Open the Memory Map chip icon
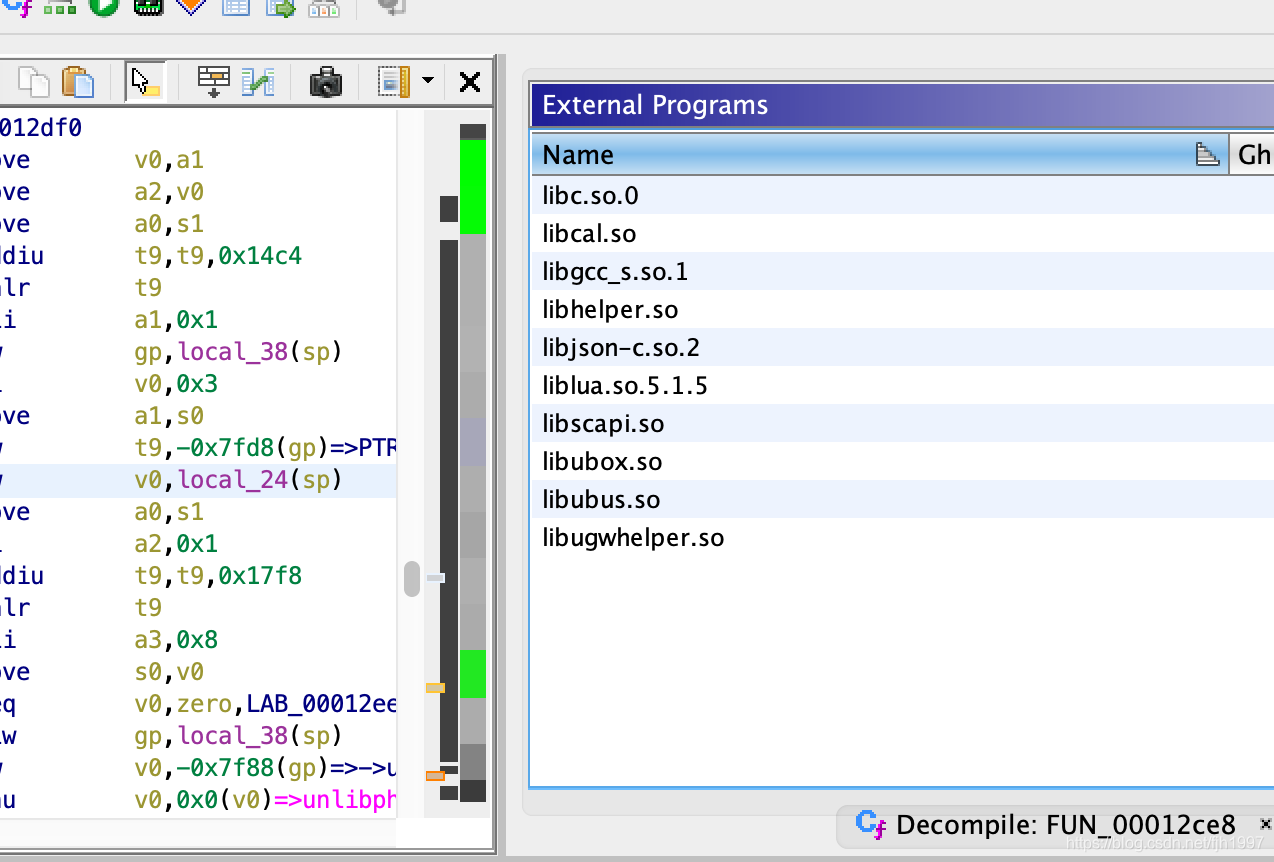Image resolution: width=1274 pixels, height=862 pixels. [x=147, y=6]
